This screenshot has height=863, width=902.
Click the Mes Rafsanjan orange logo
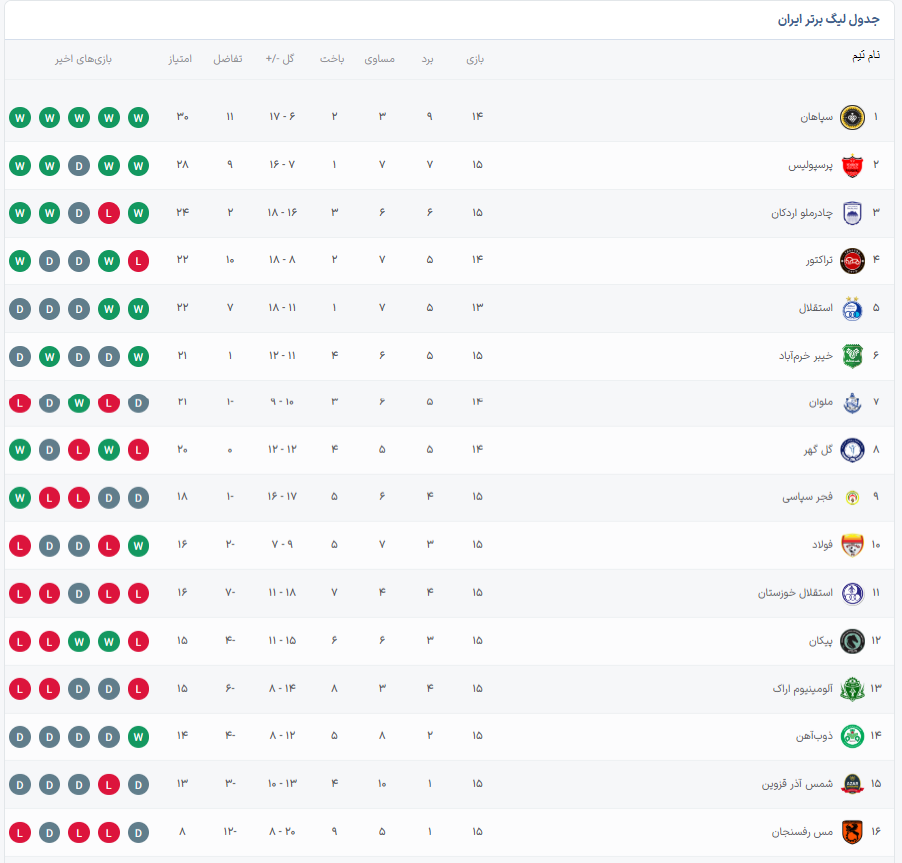[851, 831]
